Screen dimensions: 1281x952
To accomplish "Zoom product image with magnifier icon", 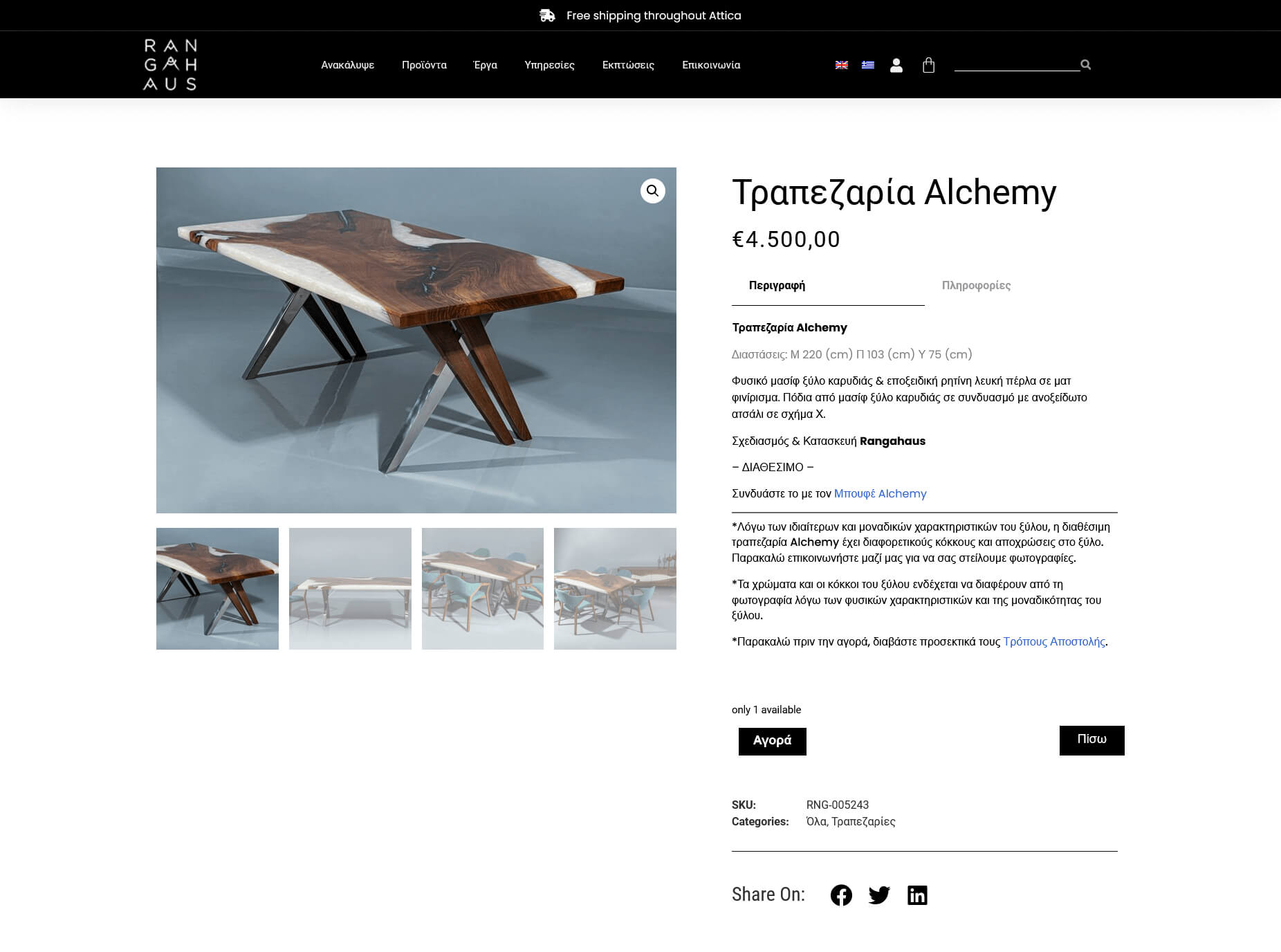I will point(652,191).
